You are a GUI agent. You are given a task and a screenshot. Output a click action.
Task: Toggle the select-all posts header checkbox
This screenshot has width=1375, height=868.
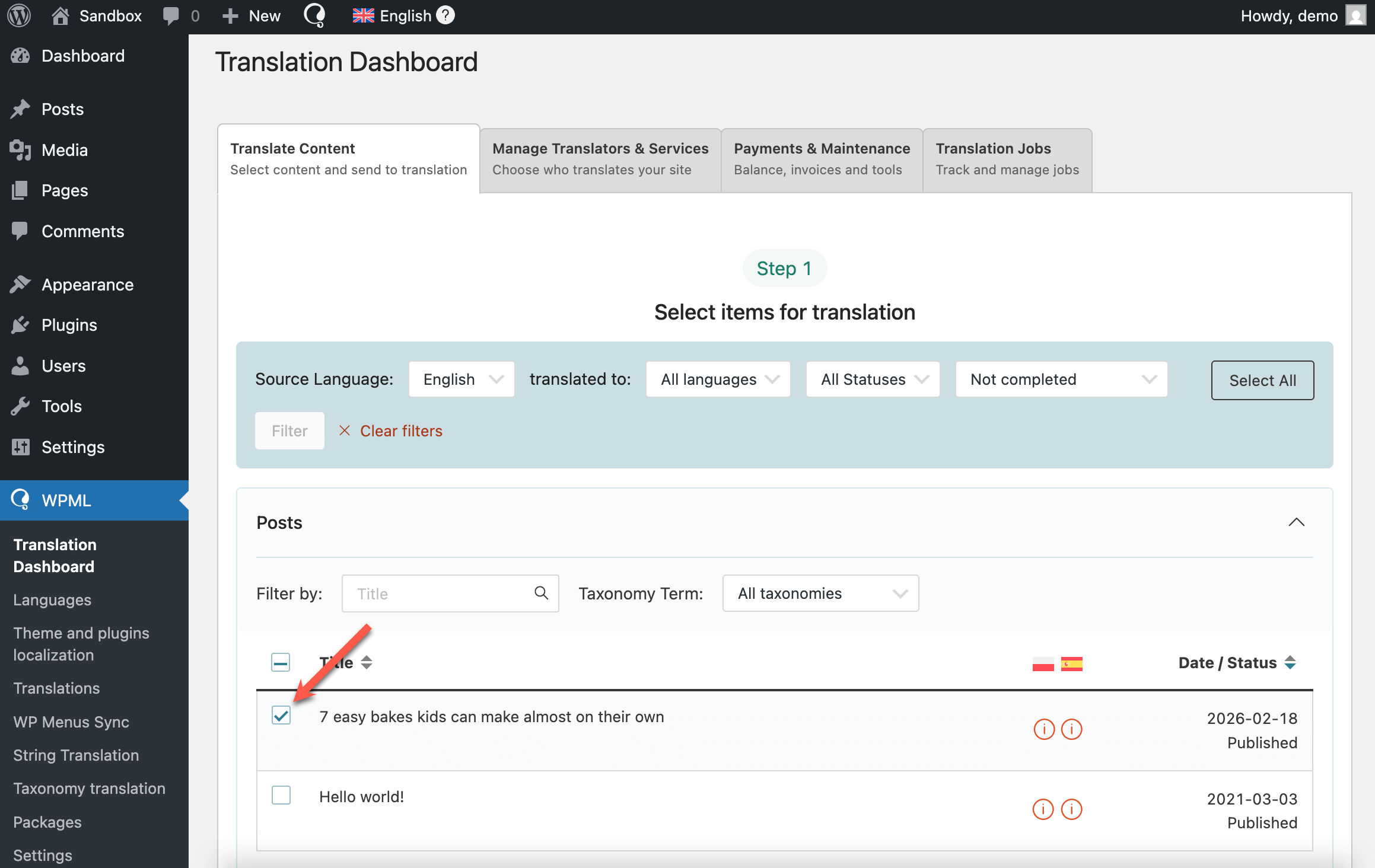[x=281, y=662]
